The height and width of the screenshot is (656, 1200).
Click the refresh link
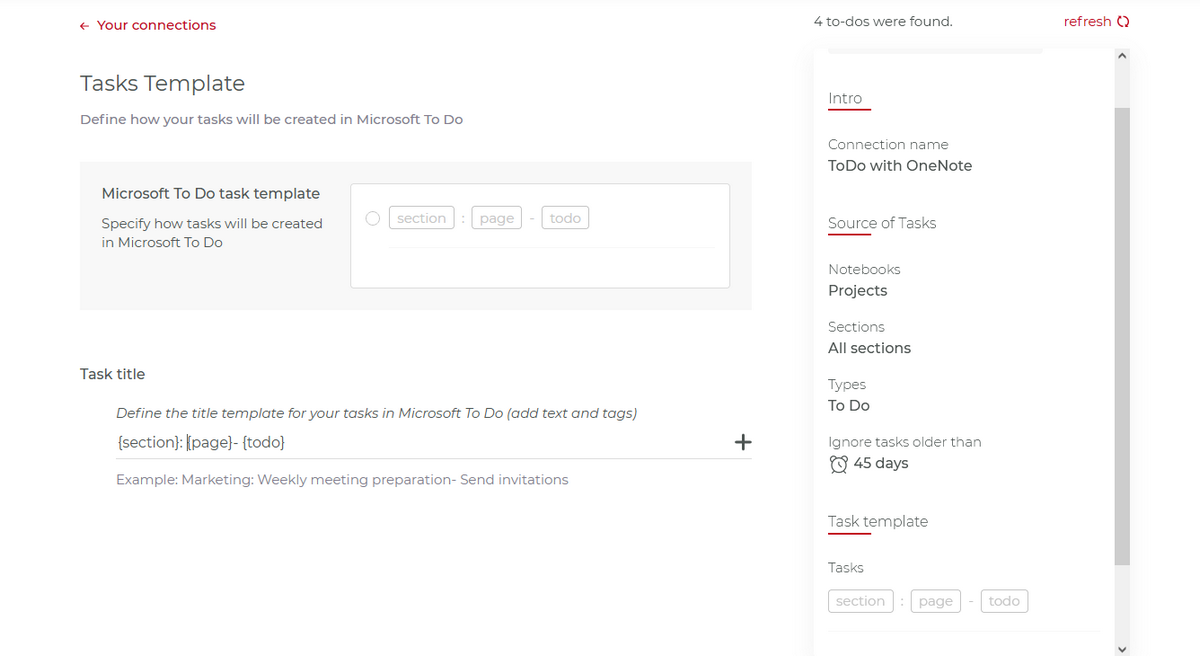(1097, 21)
